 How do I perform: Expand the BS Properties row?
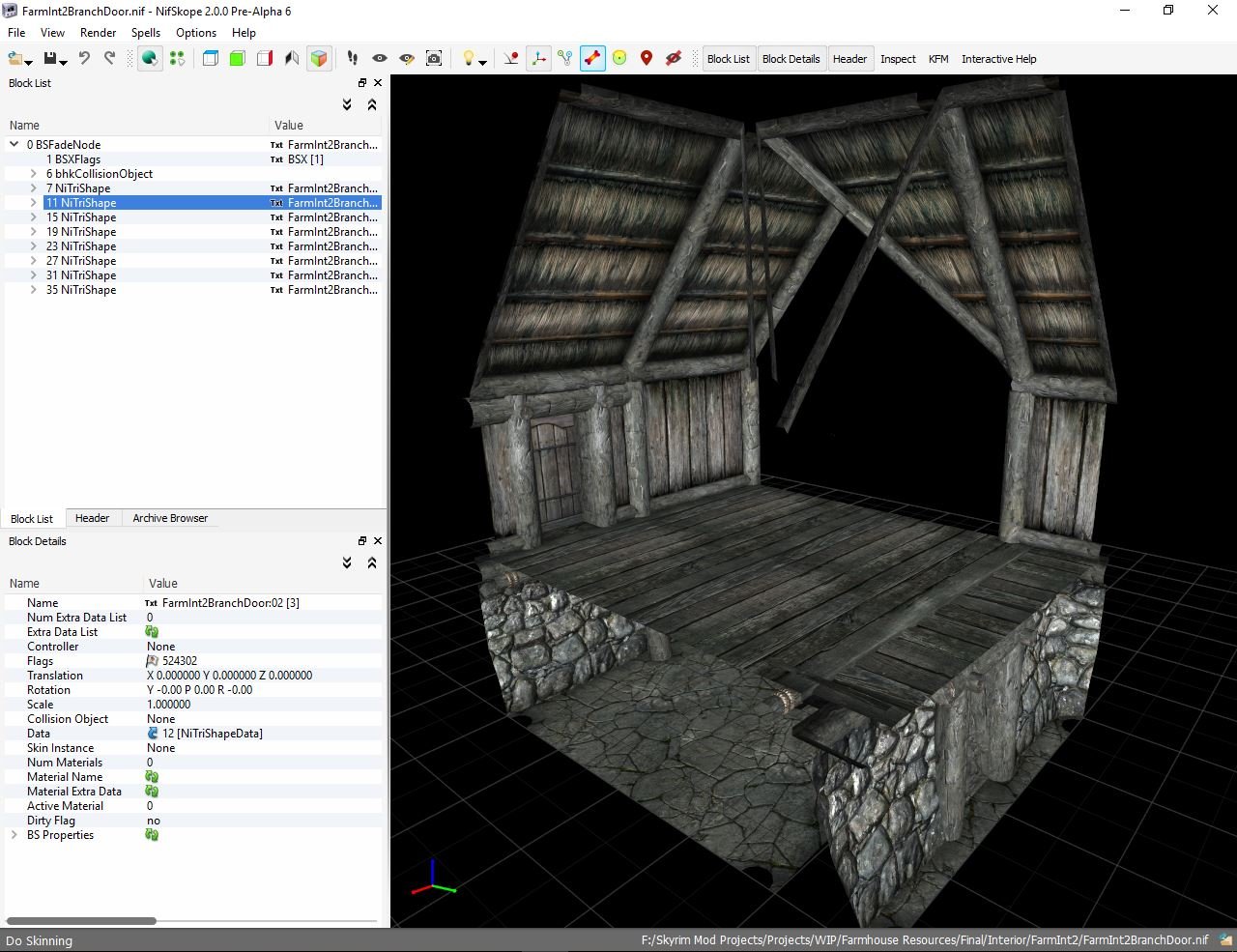[14, 835]
